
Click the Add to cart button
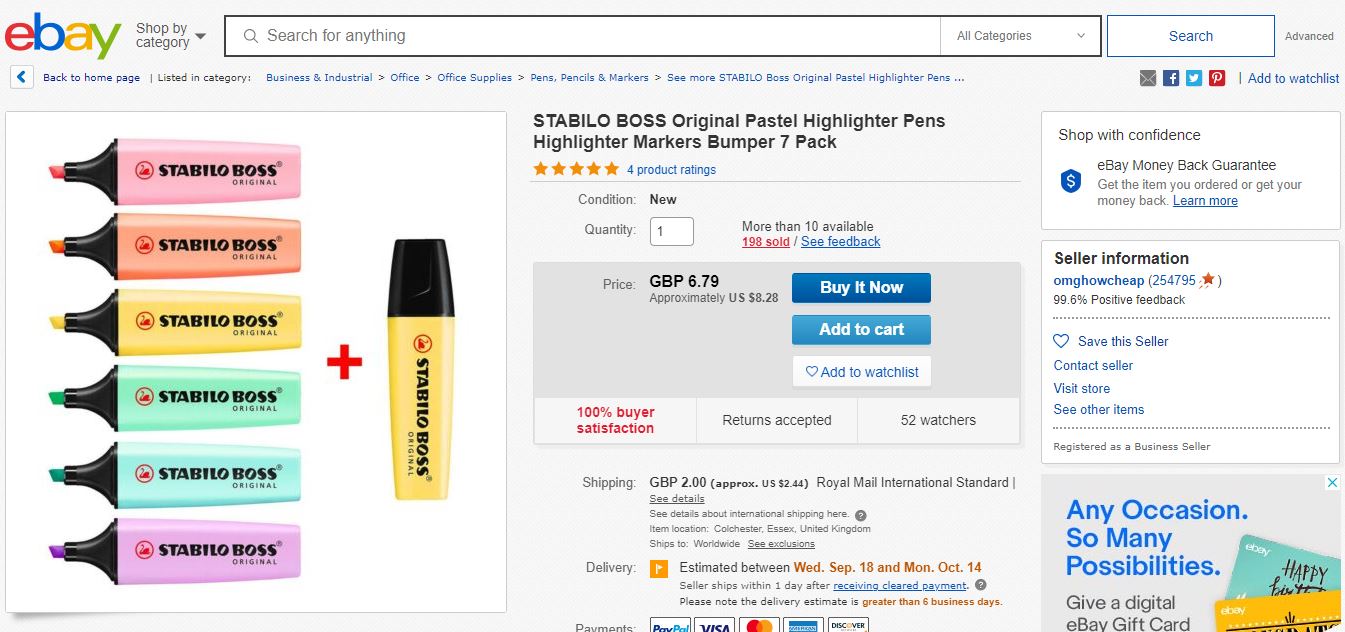tap(861, 329)
